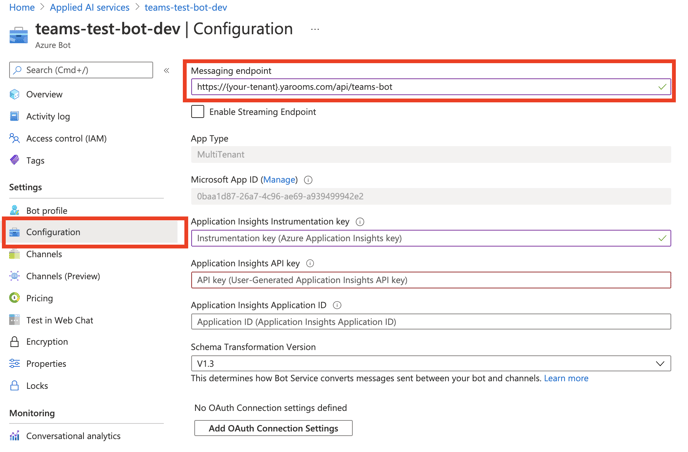This screenshot has height=452, width=688.
Task: Click Application Insights Instrumentation key field
Action: point(431,238)
